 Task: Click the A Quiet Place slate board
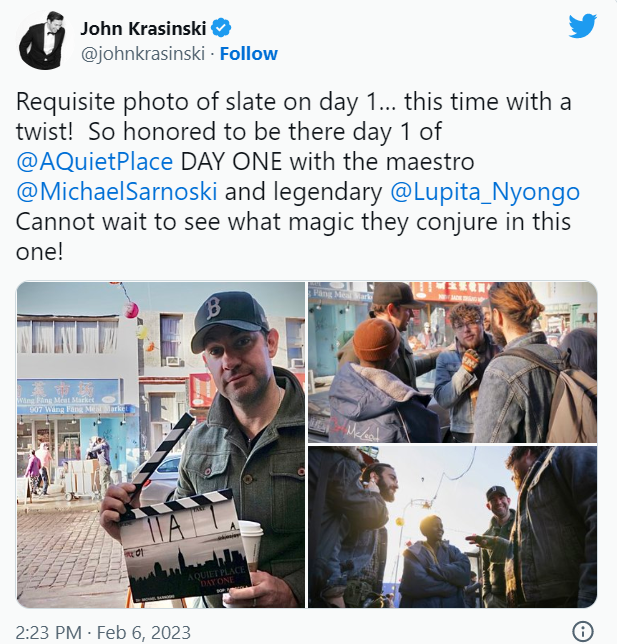click(x=185, y=550)
